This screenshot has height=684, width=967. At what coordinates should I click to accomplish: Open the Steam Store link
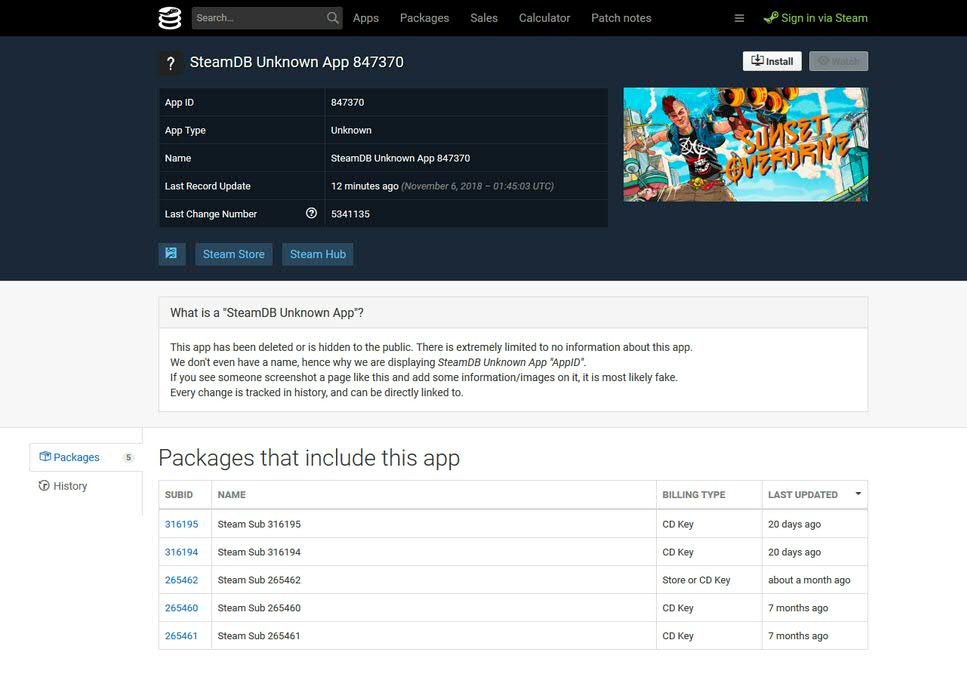234,254
